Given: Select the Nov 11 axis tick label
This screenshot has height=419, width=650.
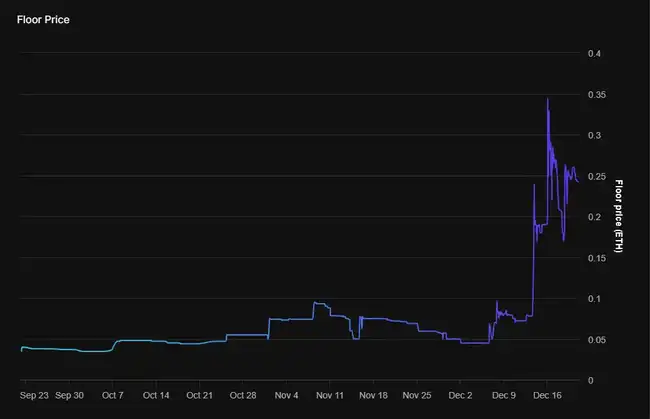Looking at the screenshot, I should (330, 395).
